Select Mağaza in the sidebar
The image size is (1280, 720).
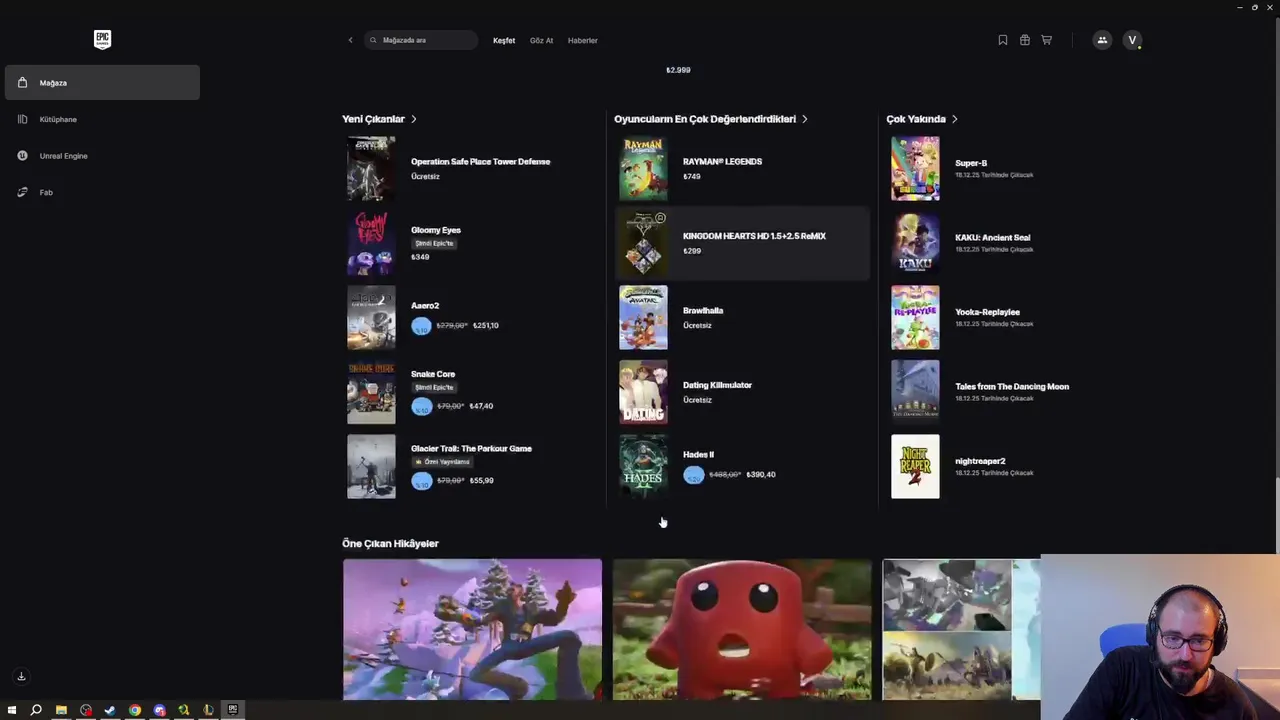coord(102,83)
